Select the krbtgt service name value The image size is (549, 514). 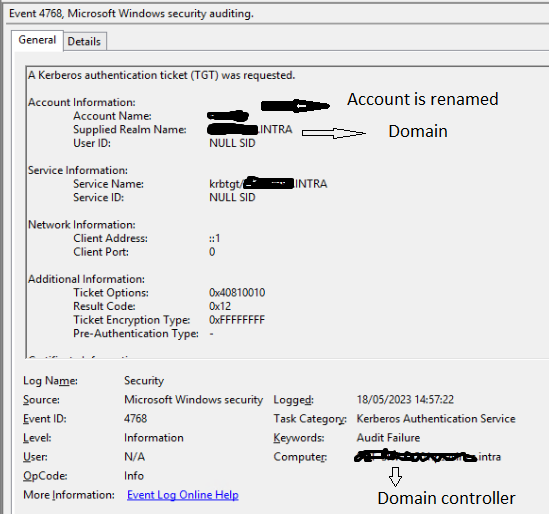pos(268,184)
